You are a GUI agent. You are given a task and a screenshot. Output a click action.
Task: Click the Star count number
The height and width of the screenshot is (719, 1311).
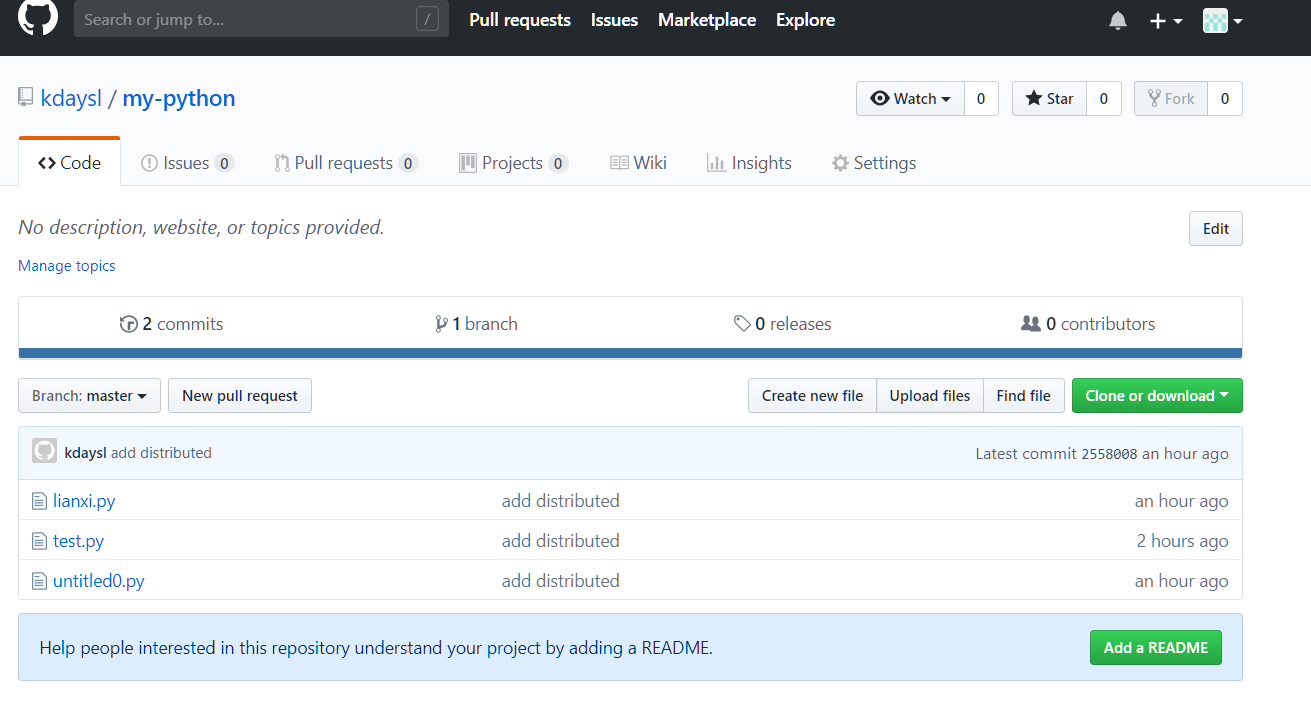1104,98
